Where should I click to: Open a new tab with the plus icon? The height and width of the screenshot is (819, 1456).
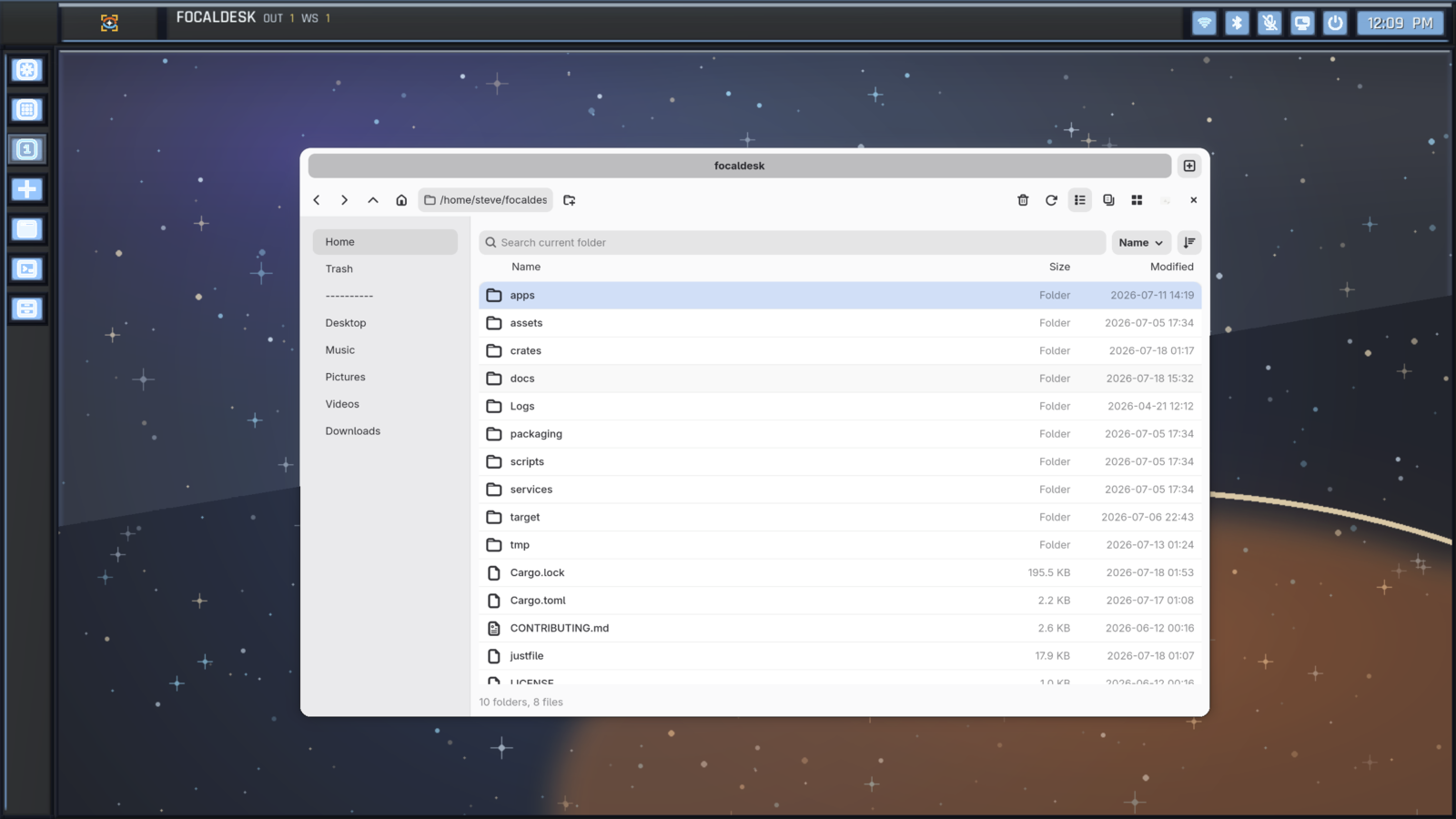point(1189,166)
